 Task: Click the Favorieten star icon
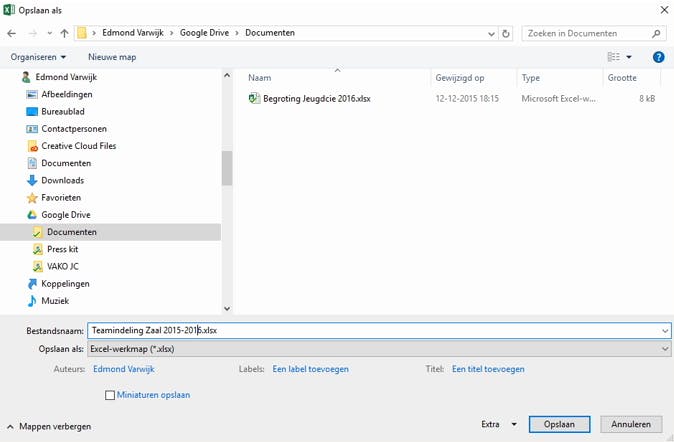point(32,198)
